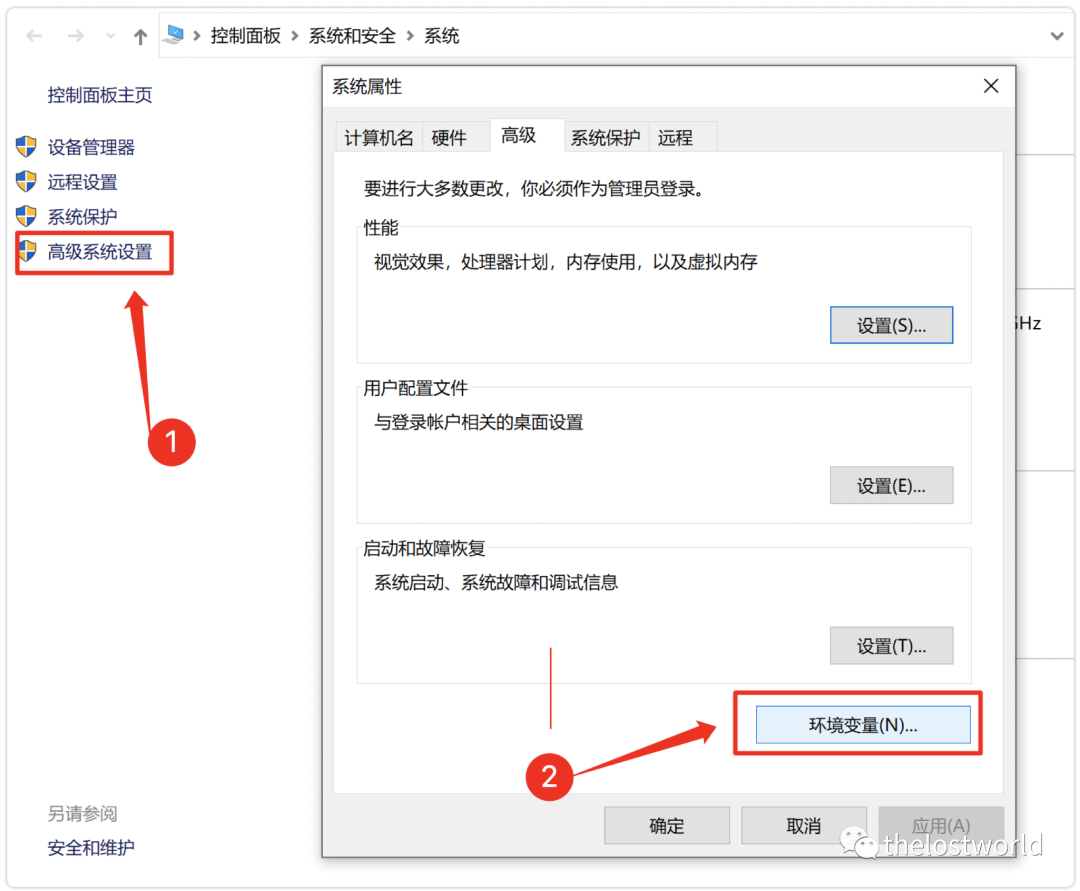Click 要进行大多数更改 notice text
This screenshot has height=891, width=1080.
point(535,189)
